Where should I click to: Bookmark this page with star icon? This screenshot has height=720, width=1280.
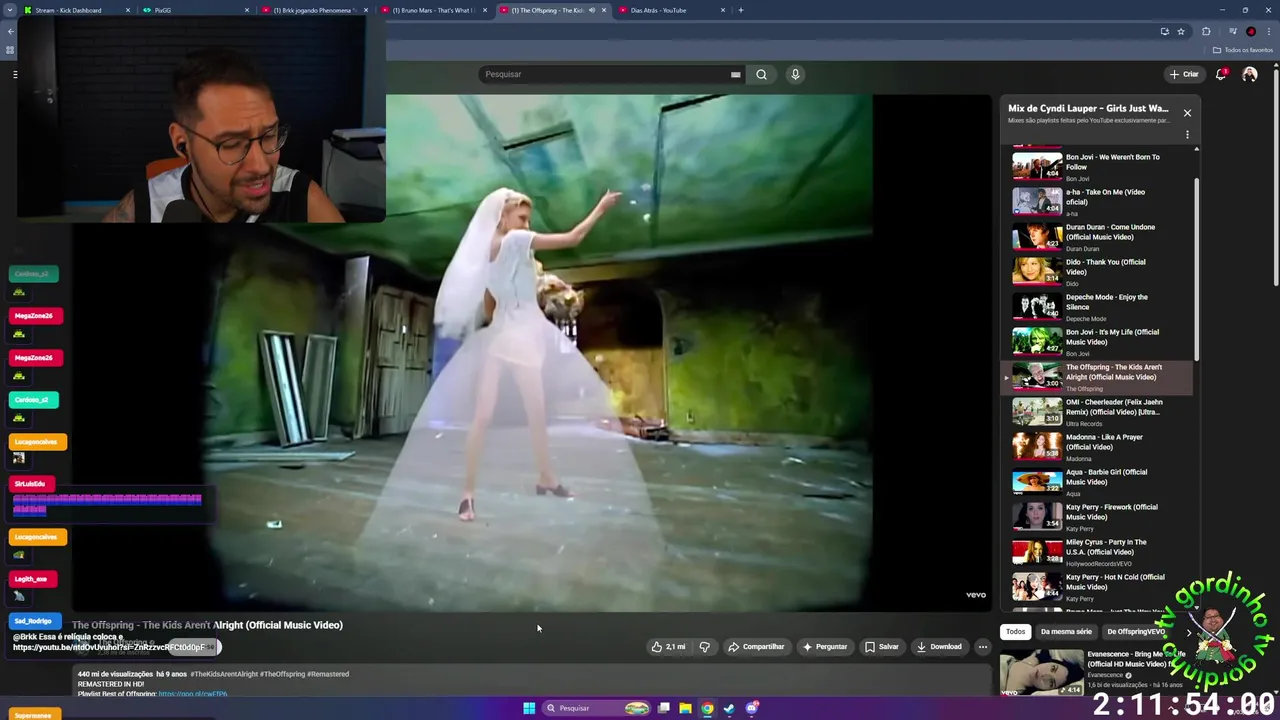pyautogui.click(x=1181, y=31)
